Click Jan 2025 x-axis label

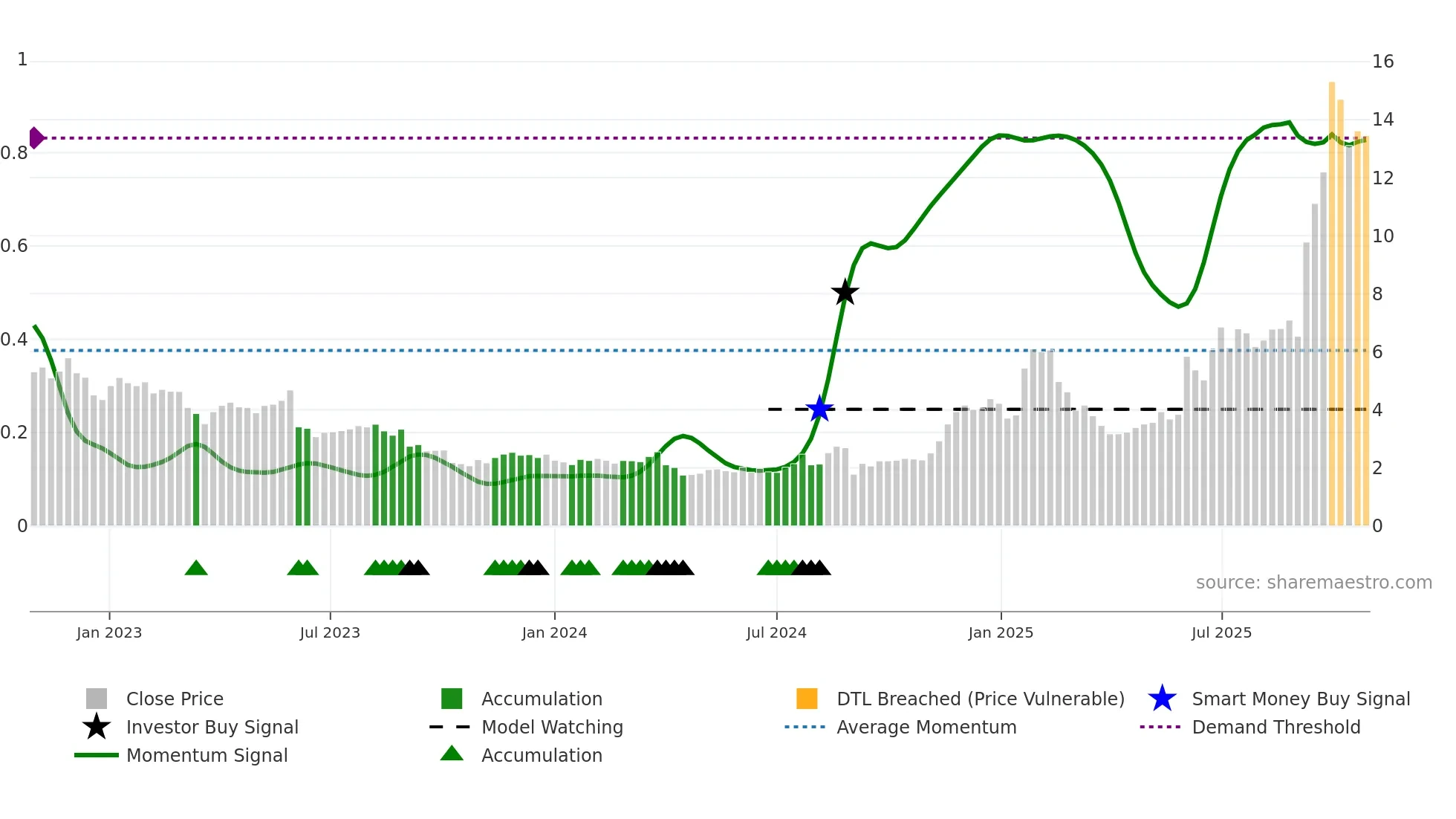click(x=1001, y=632)
